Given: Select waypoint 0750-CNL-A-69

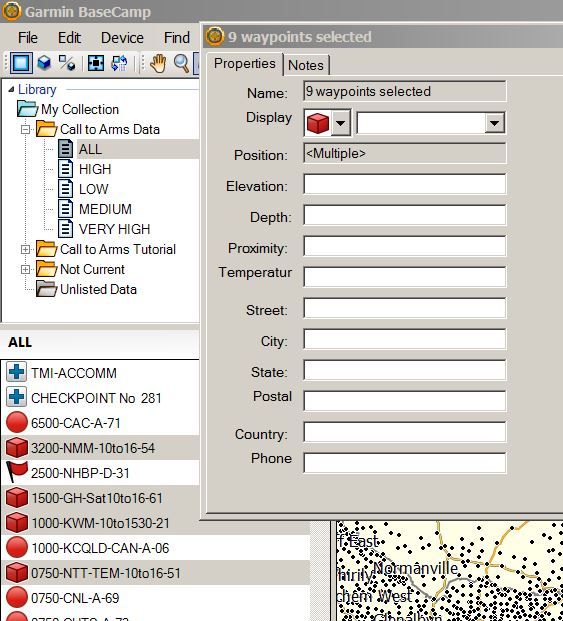Looking at the screenshot, I should pos(75,598).
